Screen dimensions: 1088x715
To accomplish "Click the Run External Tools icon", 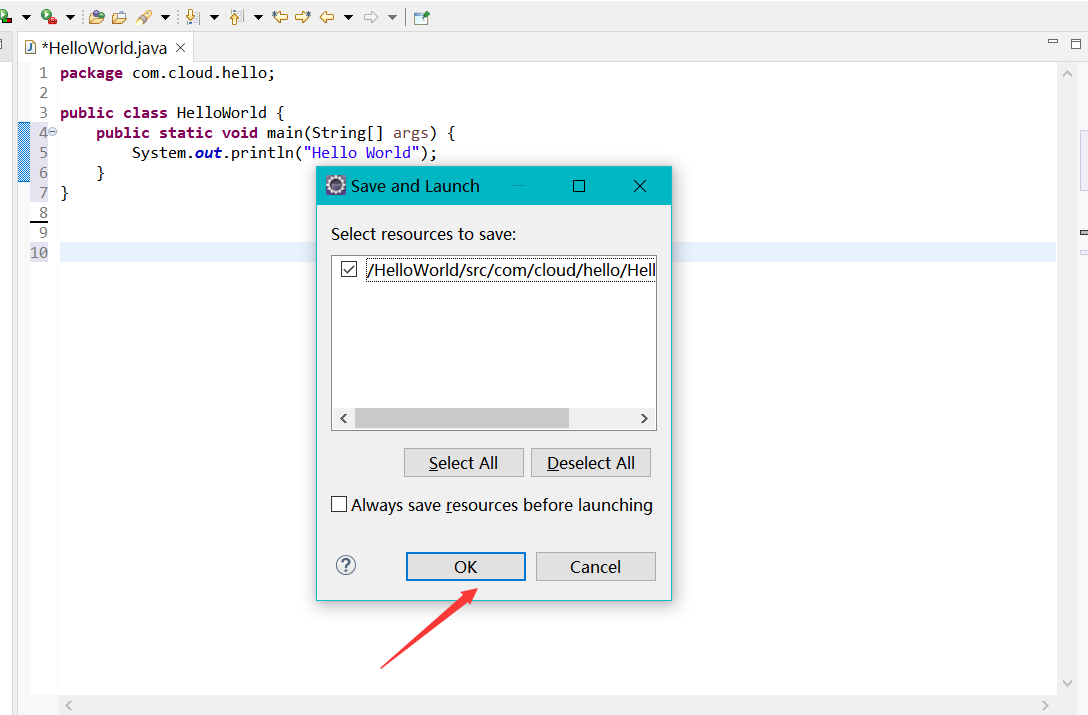I will [48, 17].
